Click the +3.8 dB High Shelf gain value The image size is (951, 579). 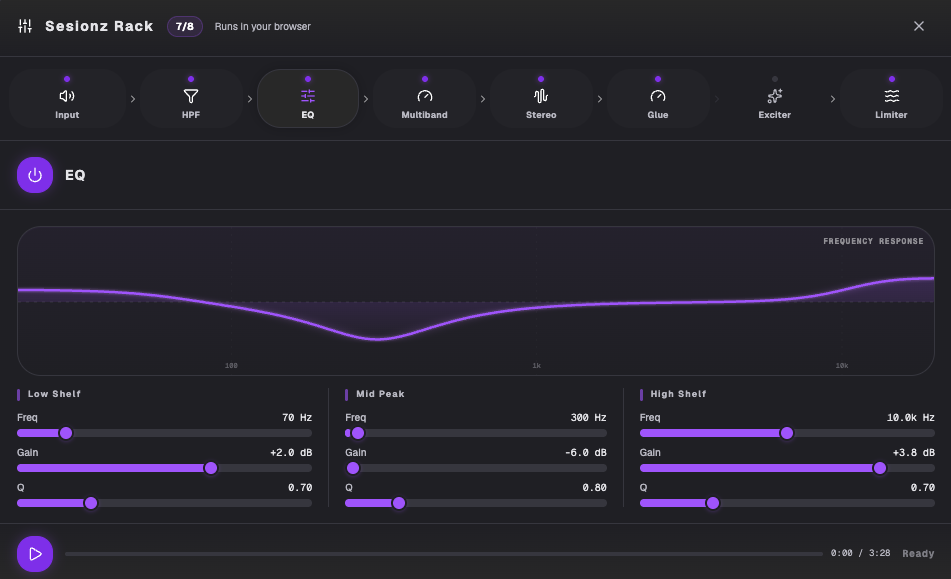[913, 453]
